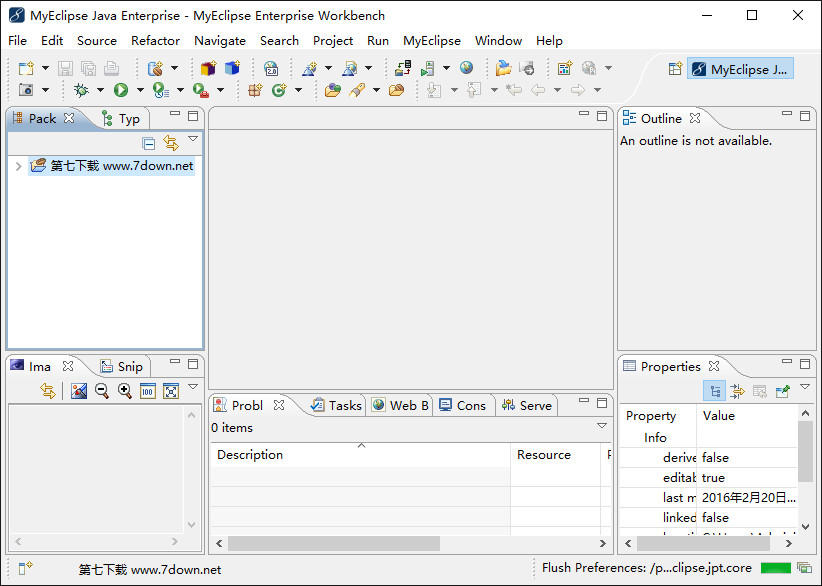Open the dropdown arrow beside New button
The image size is (822, 586).
pos(45,69)
